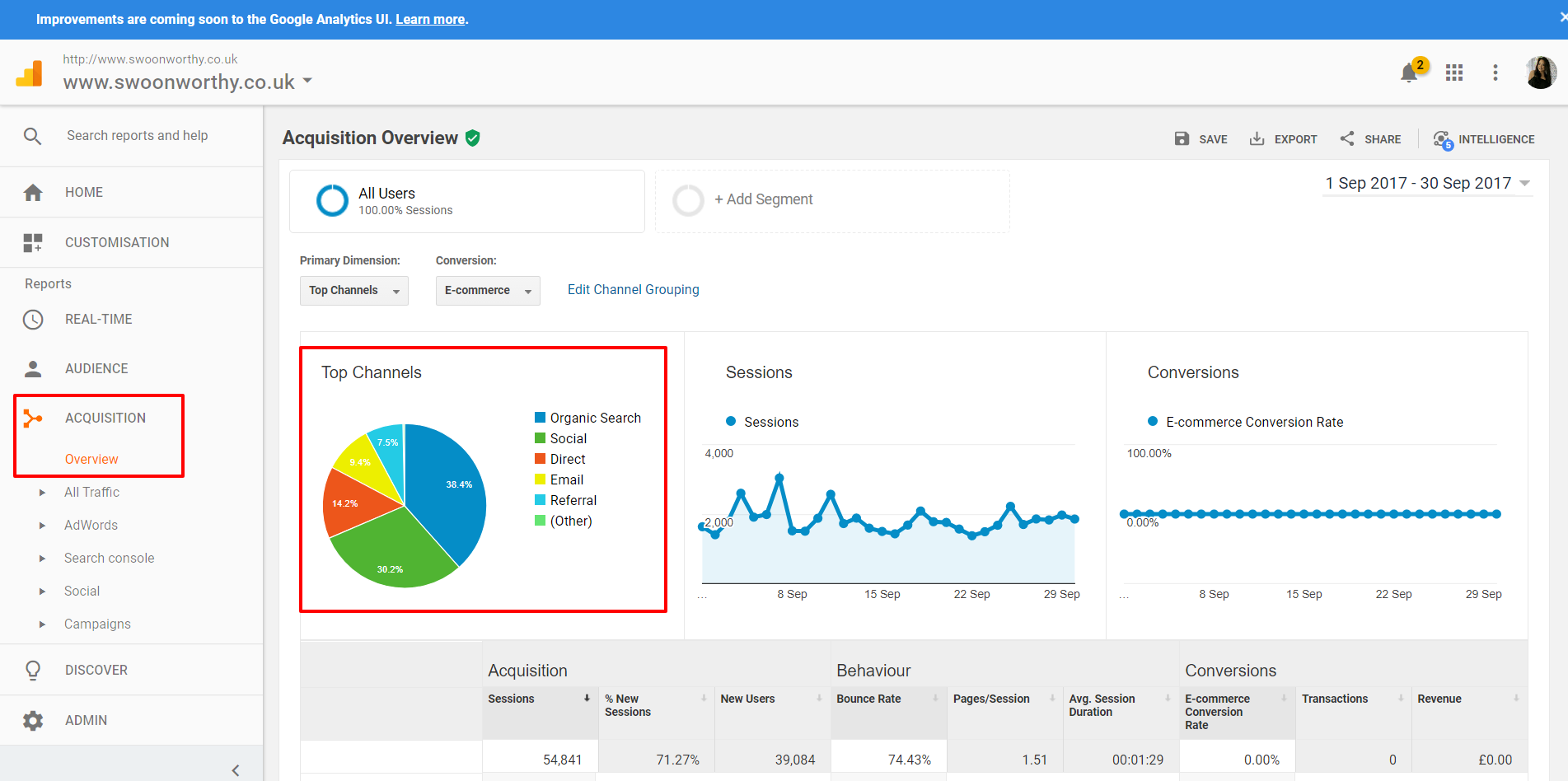The height and width of the screenshot is (781, 1568).
Task: Click the Google Analytics logo
Action: coord(30,73)
